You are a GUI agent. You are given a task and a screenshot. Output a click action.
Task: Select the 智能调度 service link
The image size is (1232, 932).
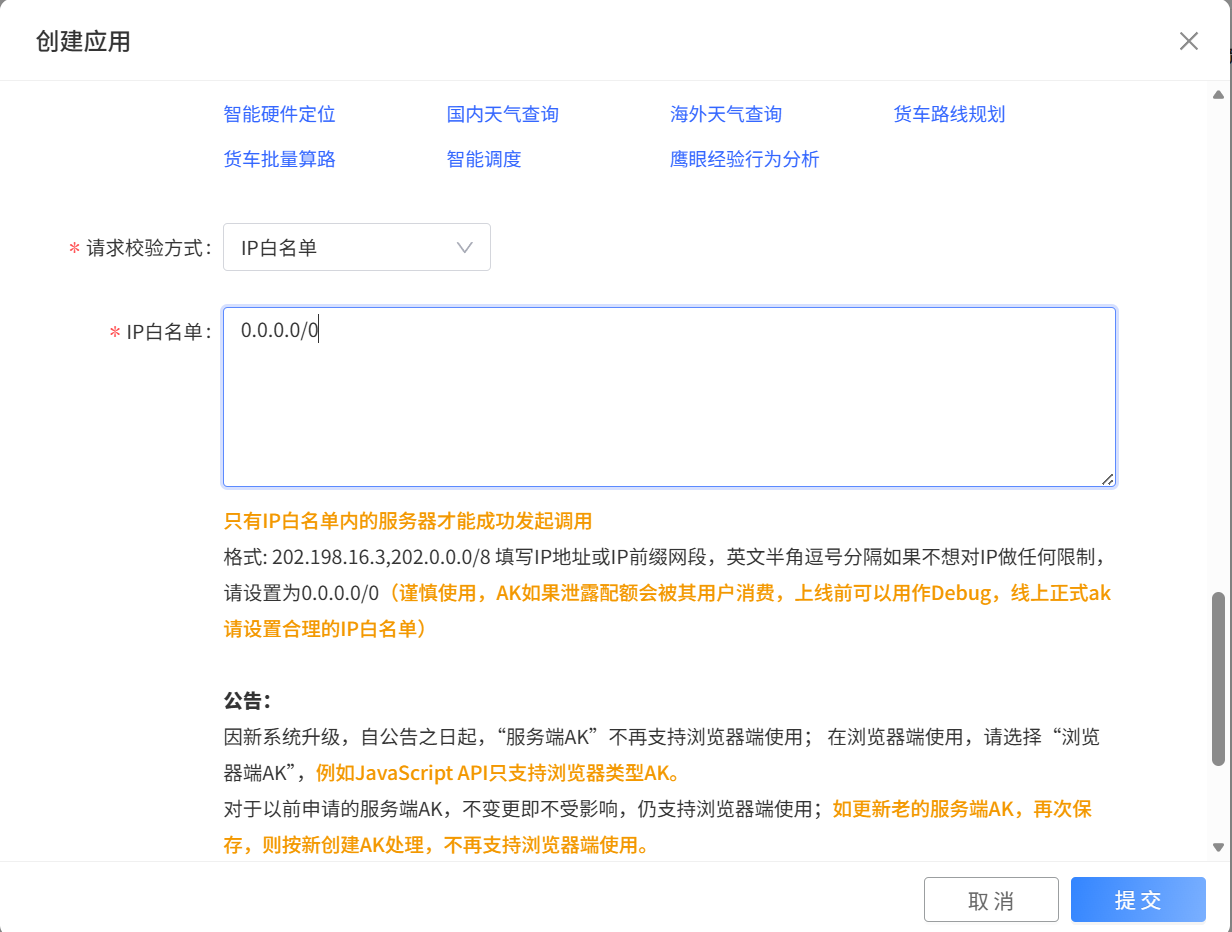(482, 159)
